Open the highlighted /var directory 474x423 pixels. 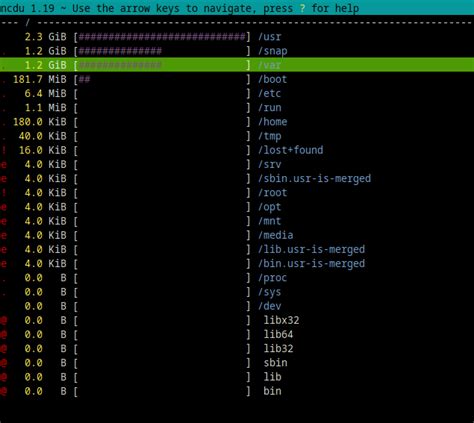tap(237, 65)
